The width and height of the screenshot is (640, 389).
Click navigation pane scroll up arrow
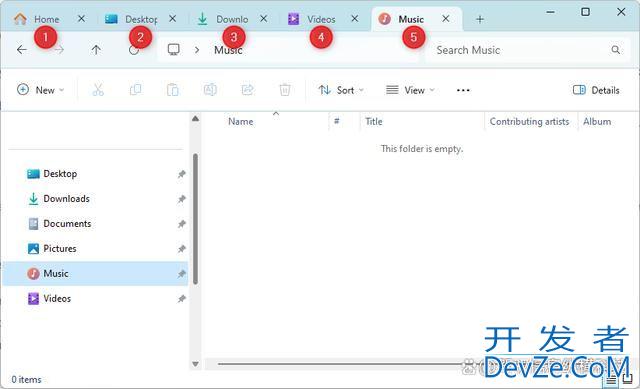[x=196, y=119]
